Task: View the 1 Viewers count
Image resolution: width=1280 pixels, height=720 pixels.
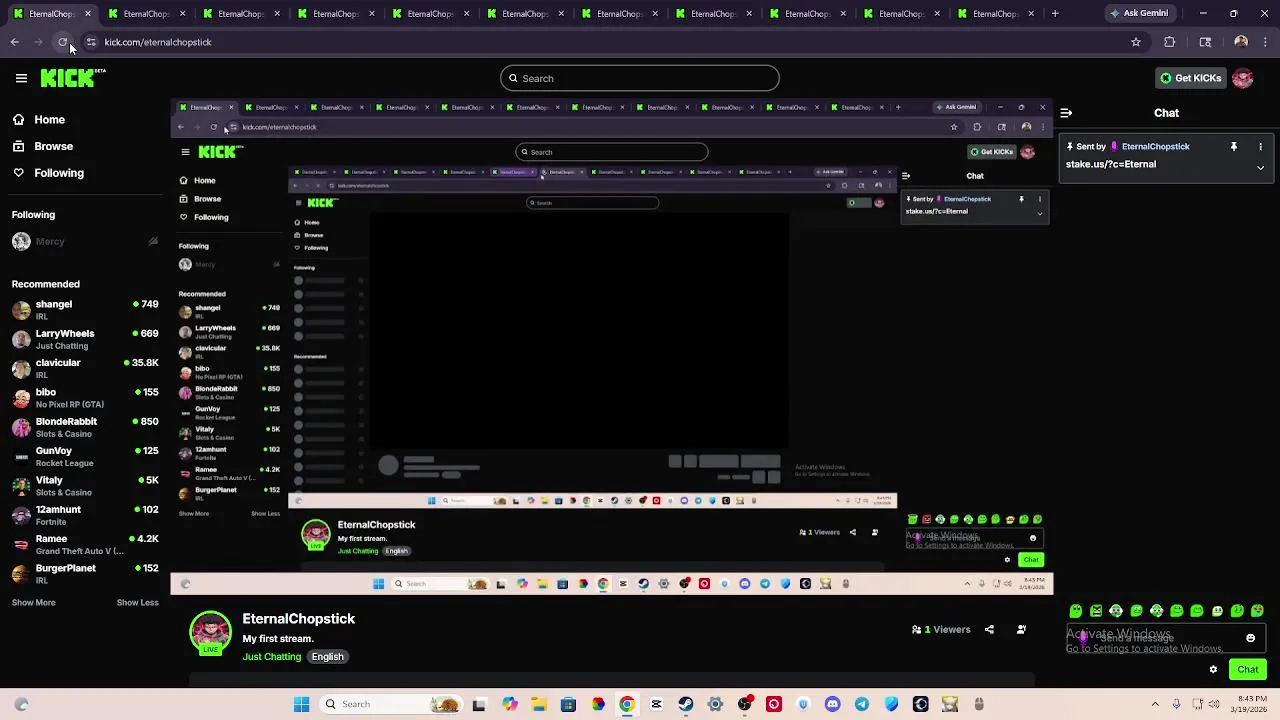Action: [x=941, y=630]
